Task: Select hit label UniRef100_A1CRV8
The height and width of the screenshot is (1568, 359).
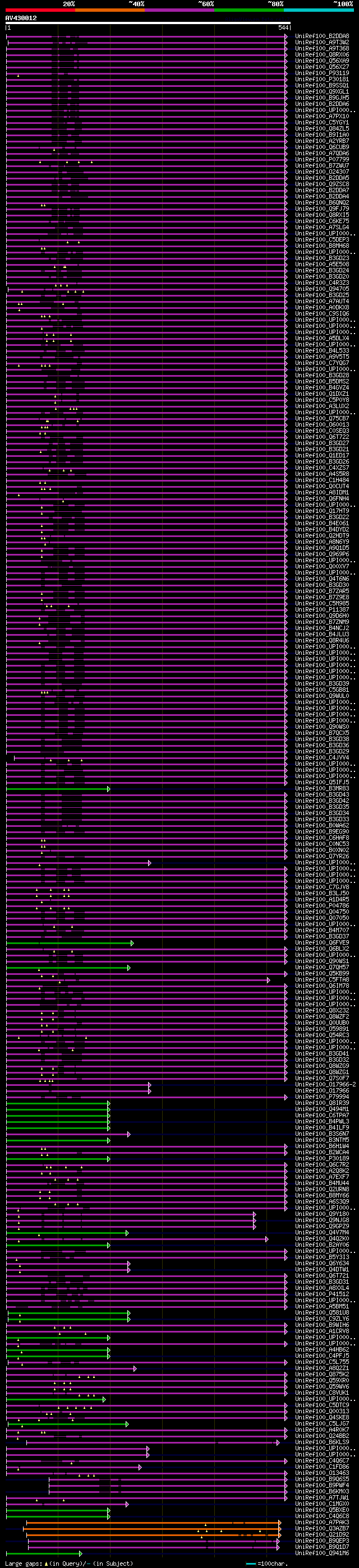Action: (x=322, y=1331)
